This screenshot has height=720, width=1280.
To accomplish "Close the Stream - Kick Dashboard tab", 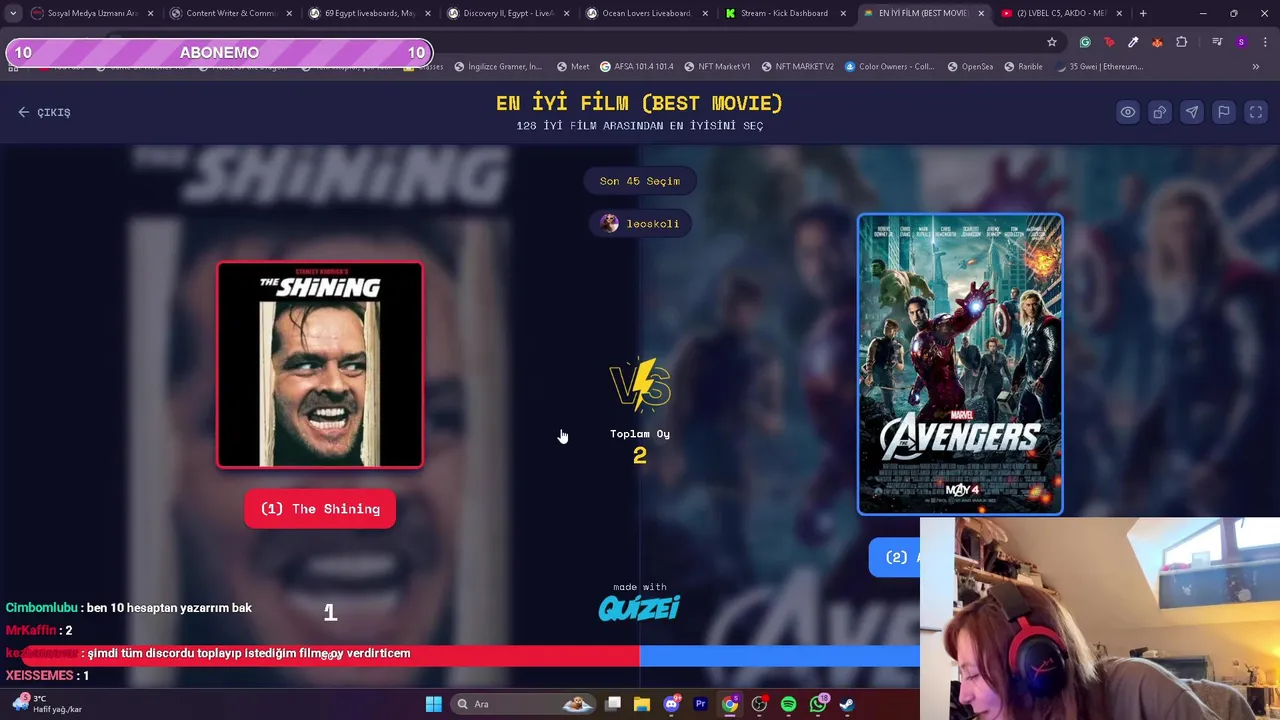I will coord(842,13).
